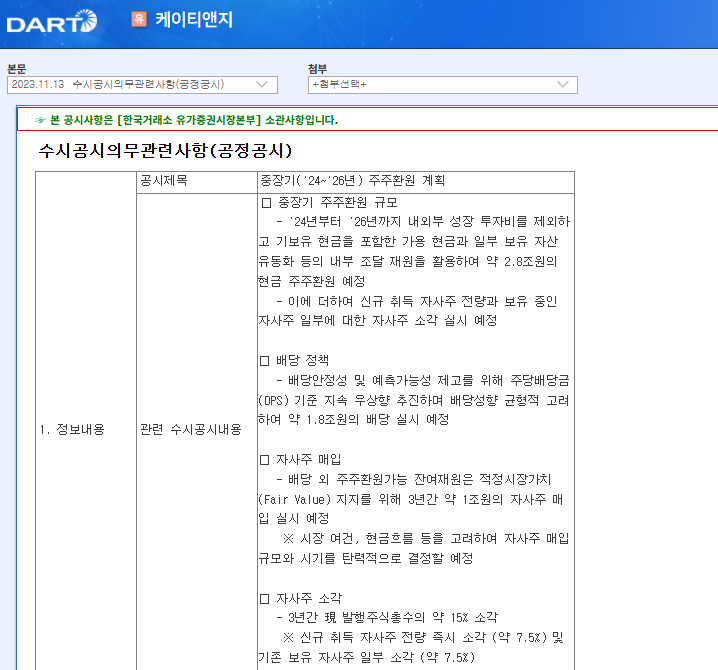
Task: Click the 첨부 dropdown chevron arrow
Action: point(563,85)
